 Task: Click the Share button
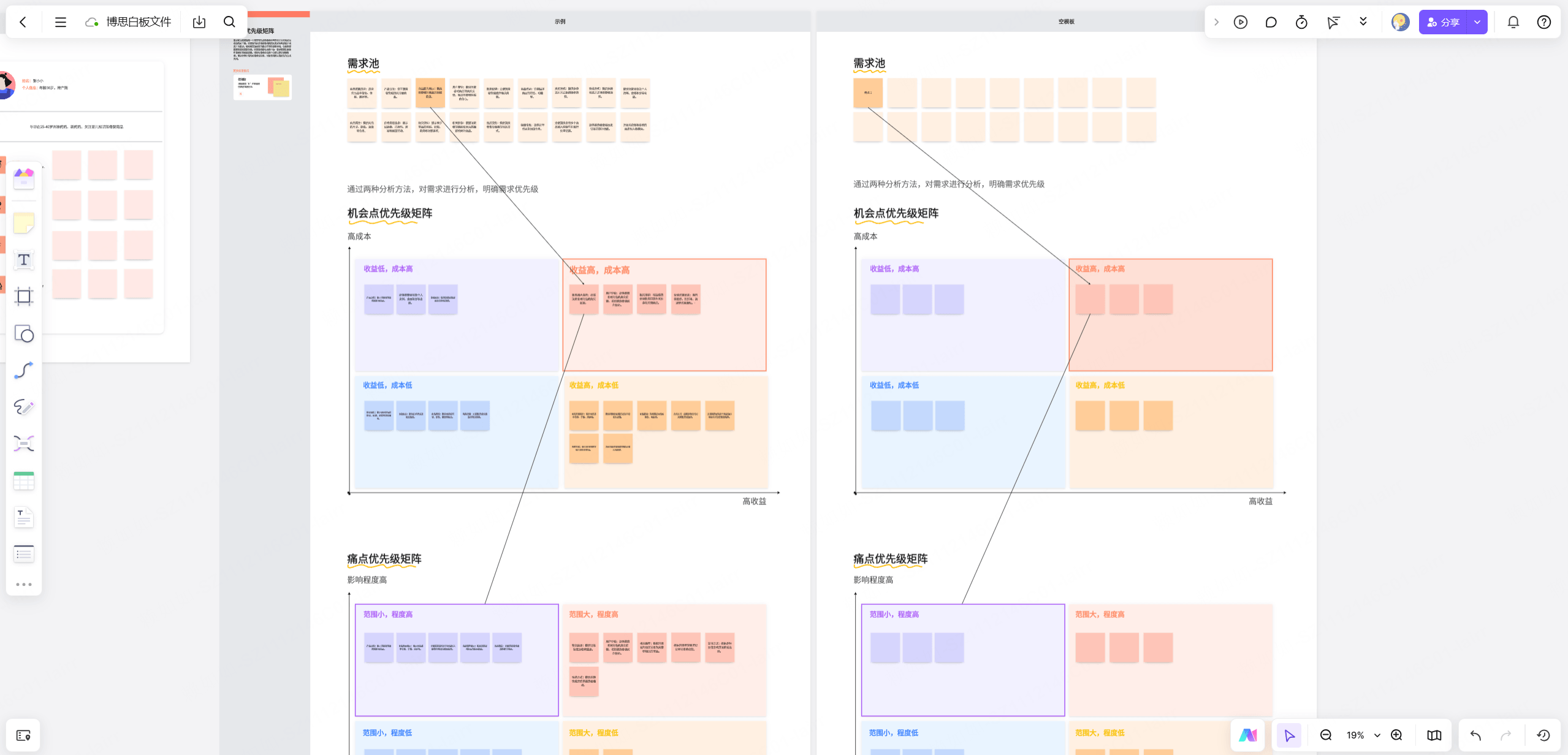(x=1443, y=22)
